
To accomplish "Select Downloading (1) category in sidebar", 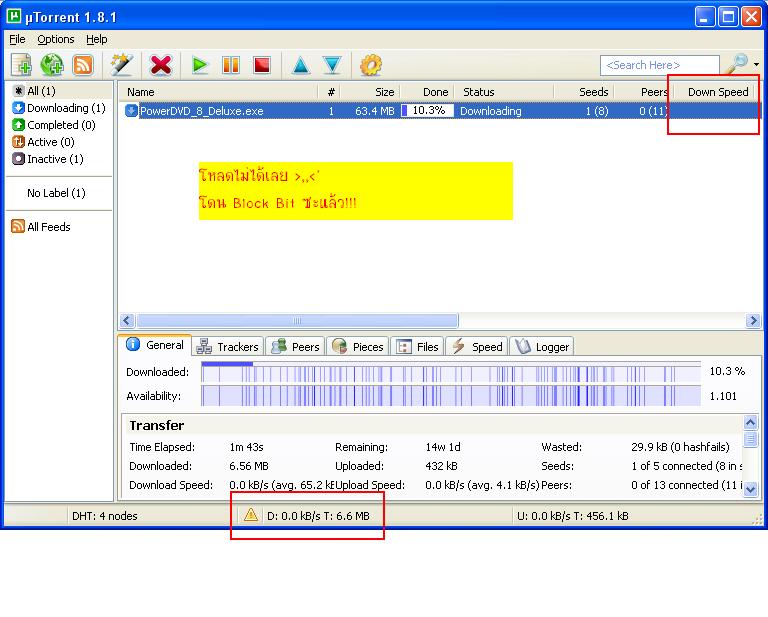I will pos(59,108).
